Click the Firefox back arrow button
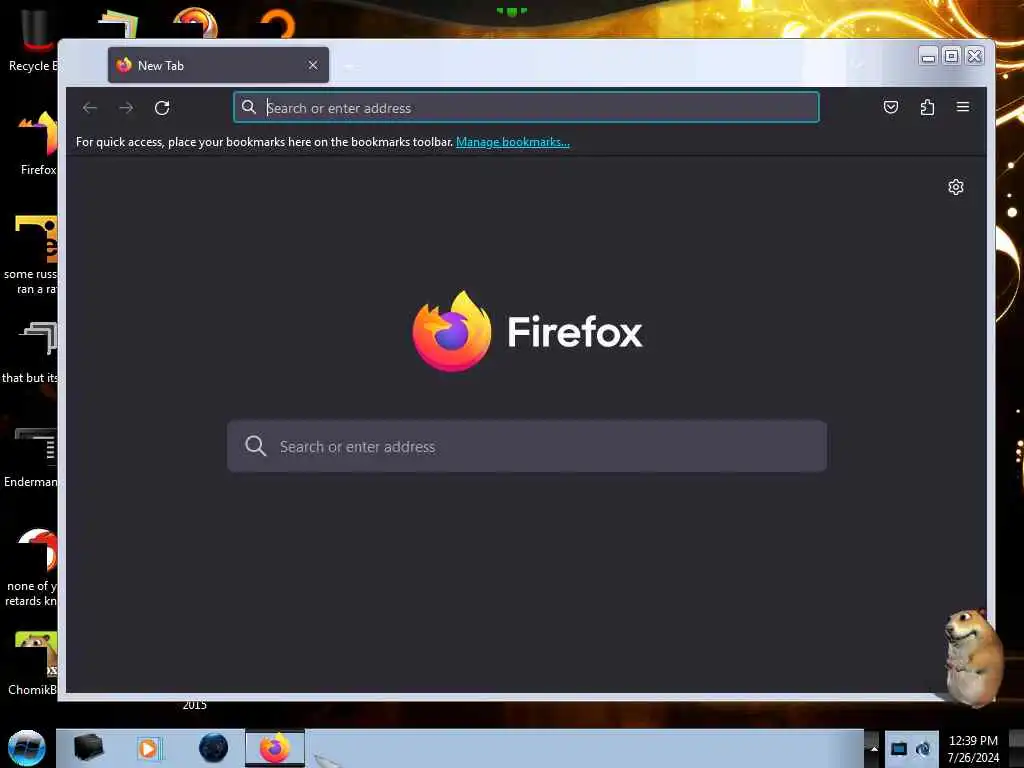This screenshot has height=768, width=1024. [90, 108]
